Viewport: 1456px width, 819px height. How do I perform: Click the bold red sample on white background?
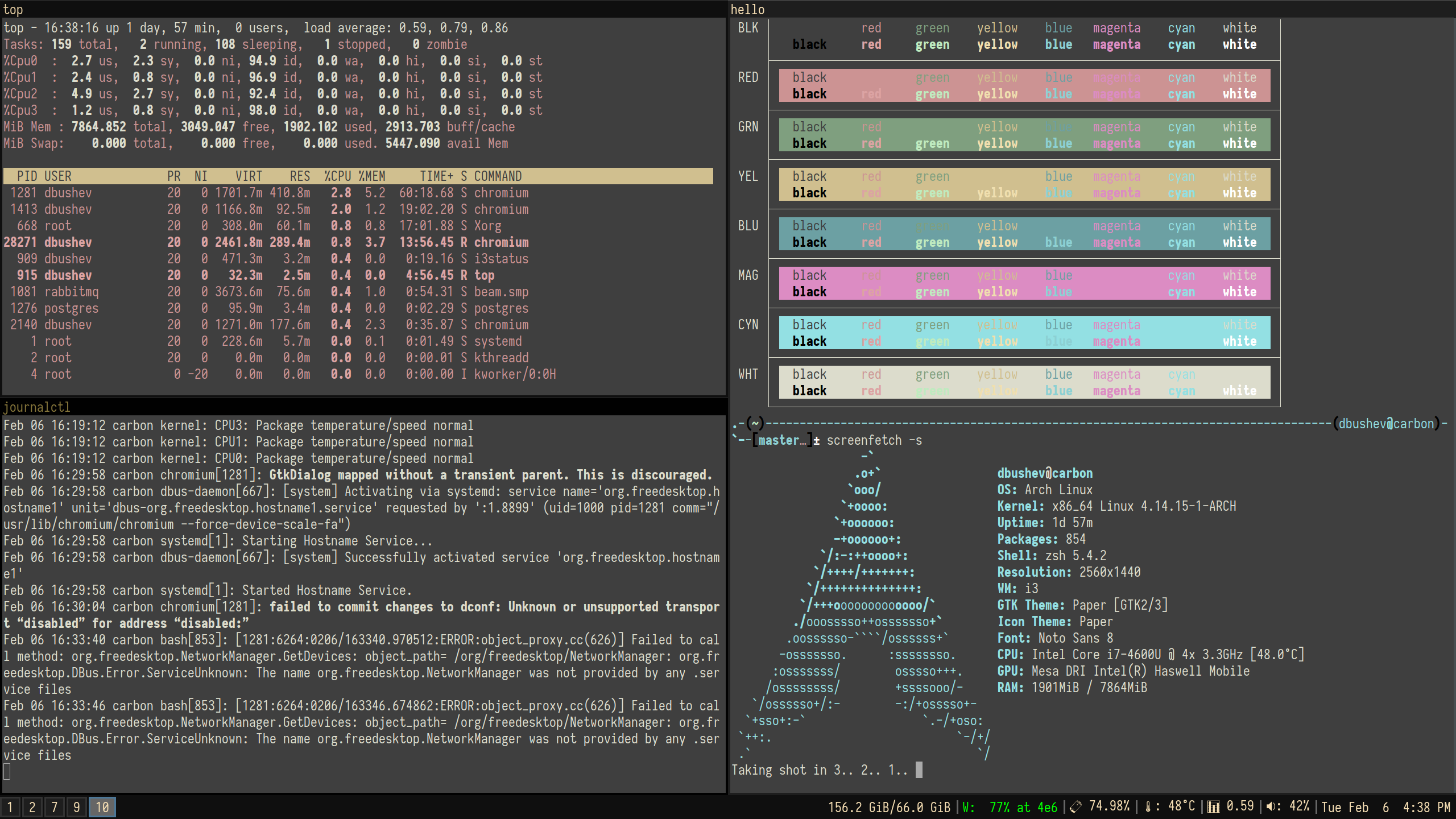coord(871,391)
